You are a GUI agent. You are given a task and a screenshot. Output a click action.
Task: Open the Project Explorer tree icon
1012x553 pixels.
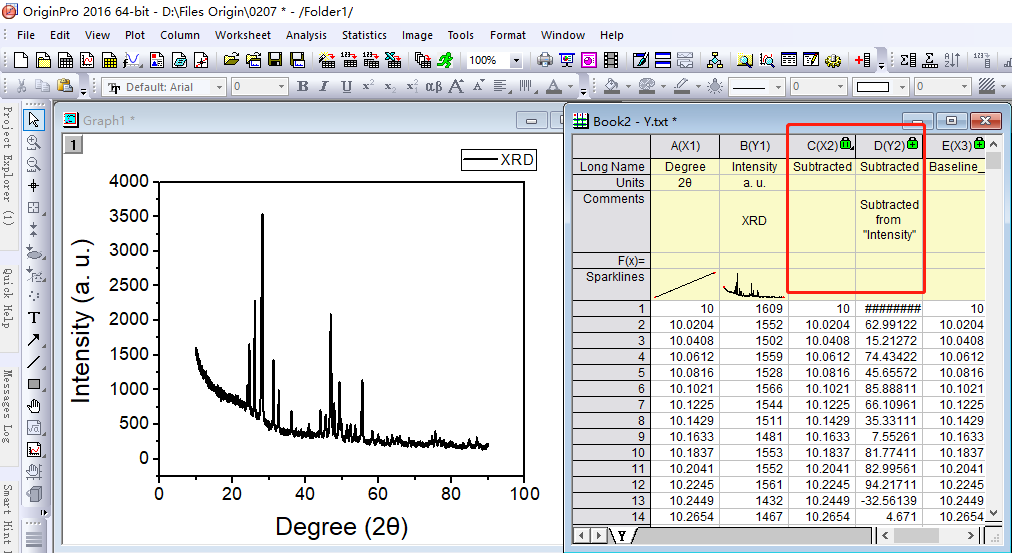(714, 61)
